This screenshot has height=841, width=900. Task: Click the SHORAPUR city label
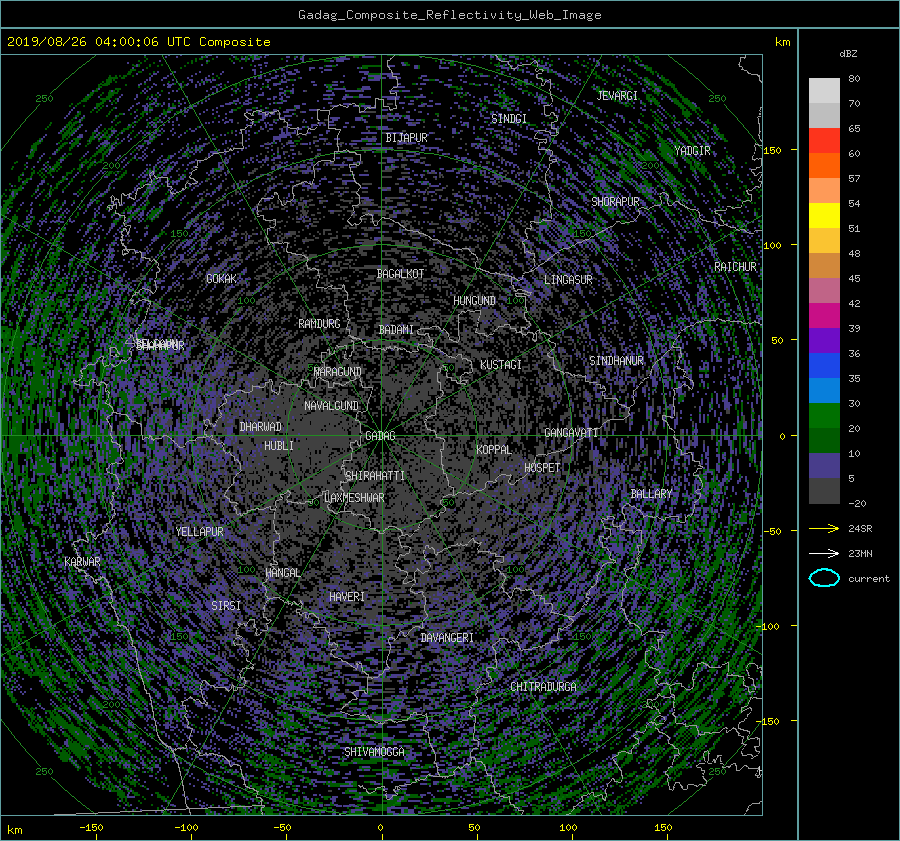click(615, 201)
